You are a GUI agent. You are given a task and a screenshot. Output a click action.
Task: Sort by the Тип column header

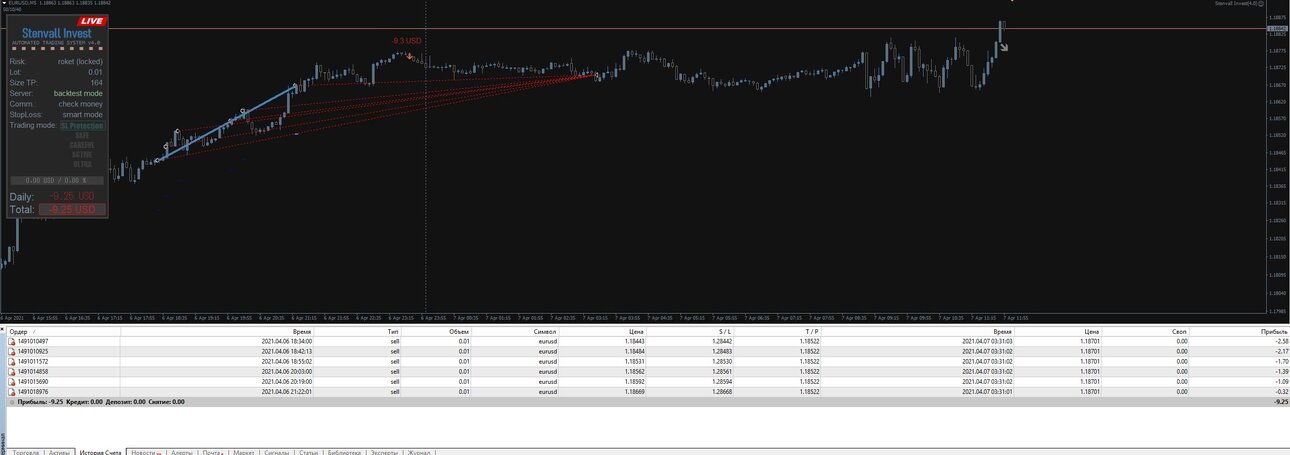393,331
